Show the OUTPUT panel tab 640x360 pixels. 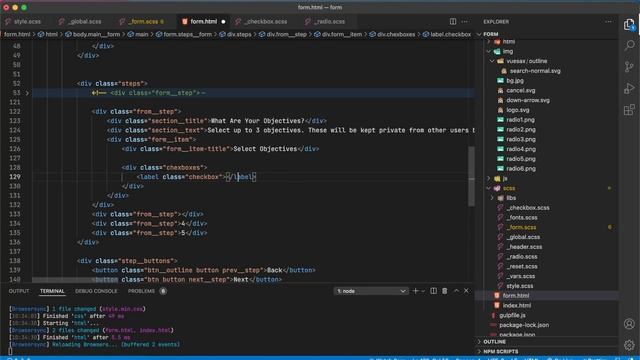pyautogui.click(x=19, y=291)
